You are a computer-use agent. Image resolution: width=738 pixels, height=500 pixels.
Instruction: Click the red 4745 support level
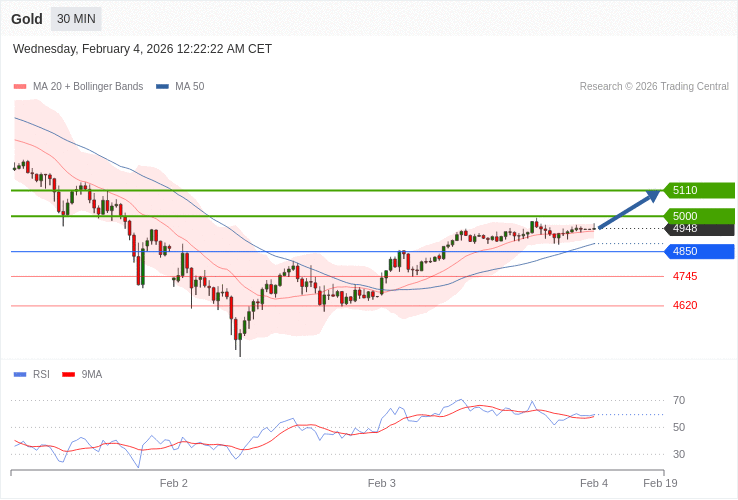(x=685, y=276)
